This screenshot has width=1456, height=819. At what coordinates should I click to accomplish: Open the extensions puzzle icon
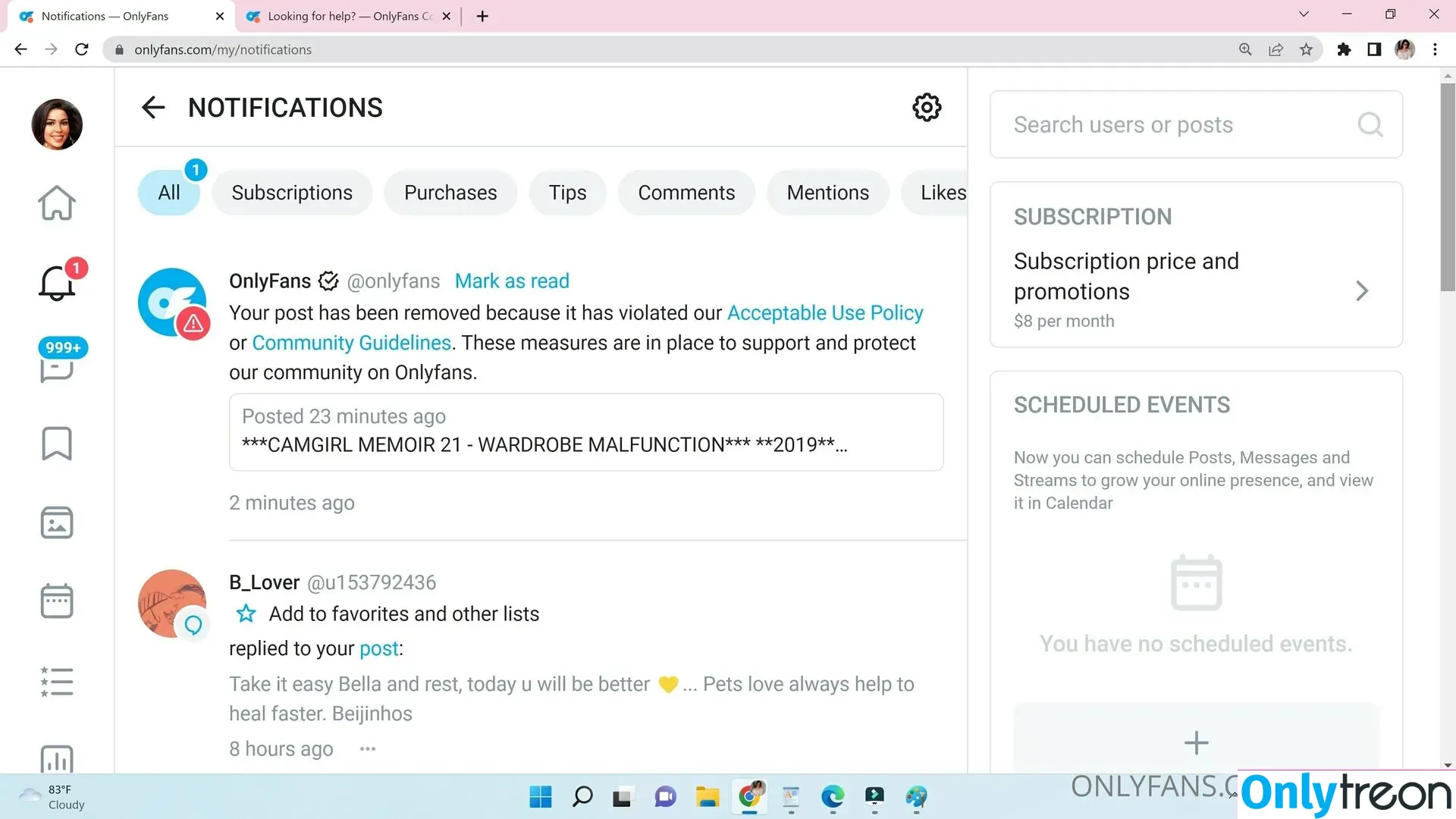(x=1344, y=49)
